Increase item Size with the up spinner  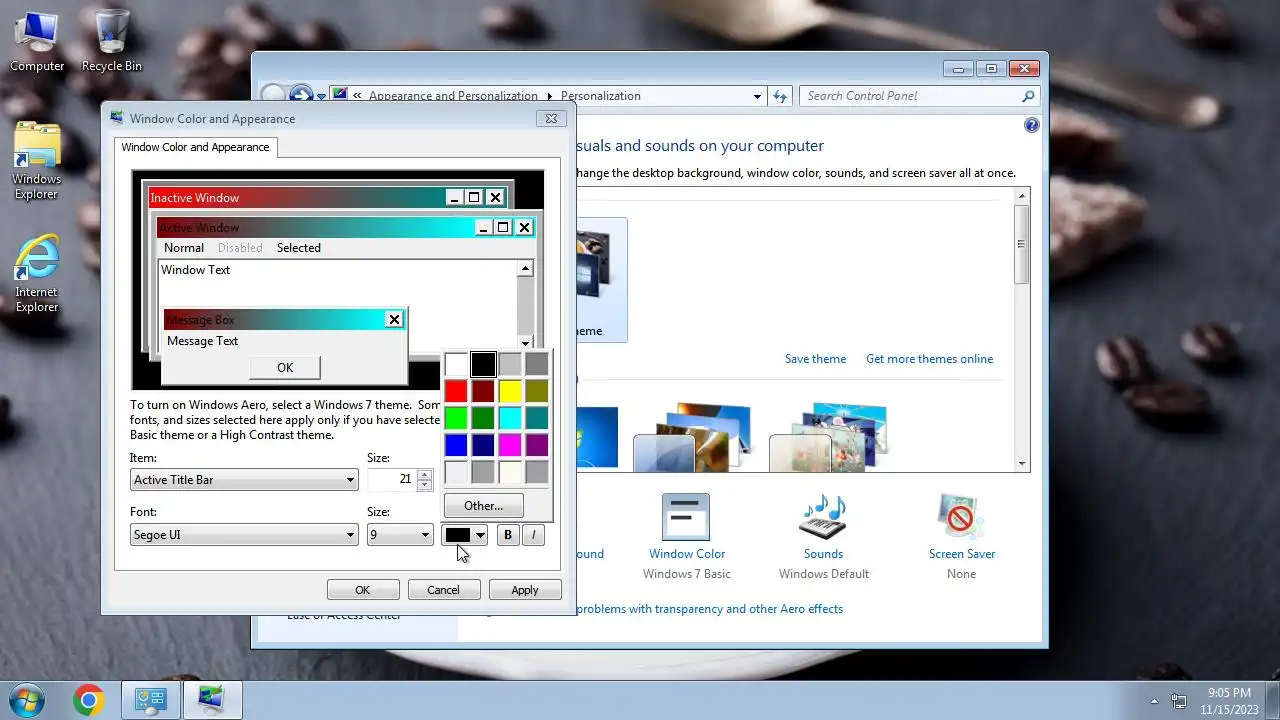pos(425,474)
